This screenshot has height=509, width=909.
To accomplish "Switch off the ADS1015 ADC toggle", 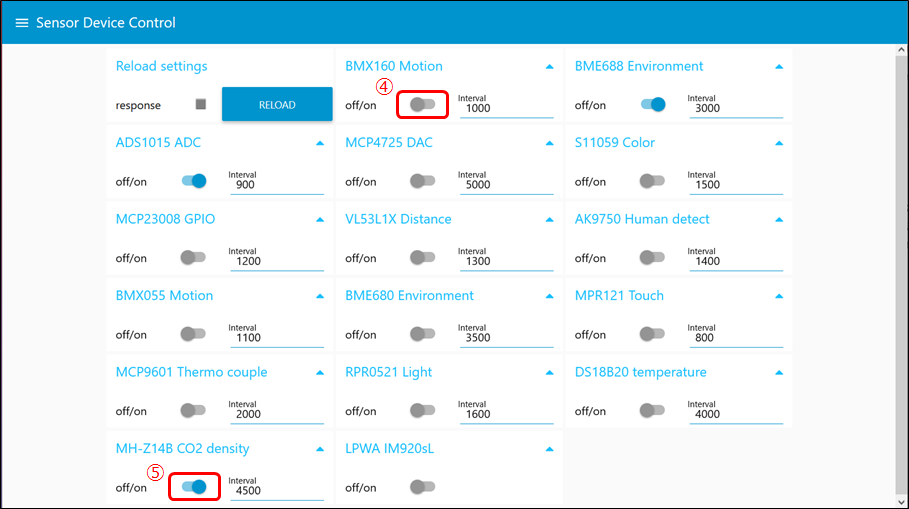I will coord(193,181).
